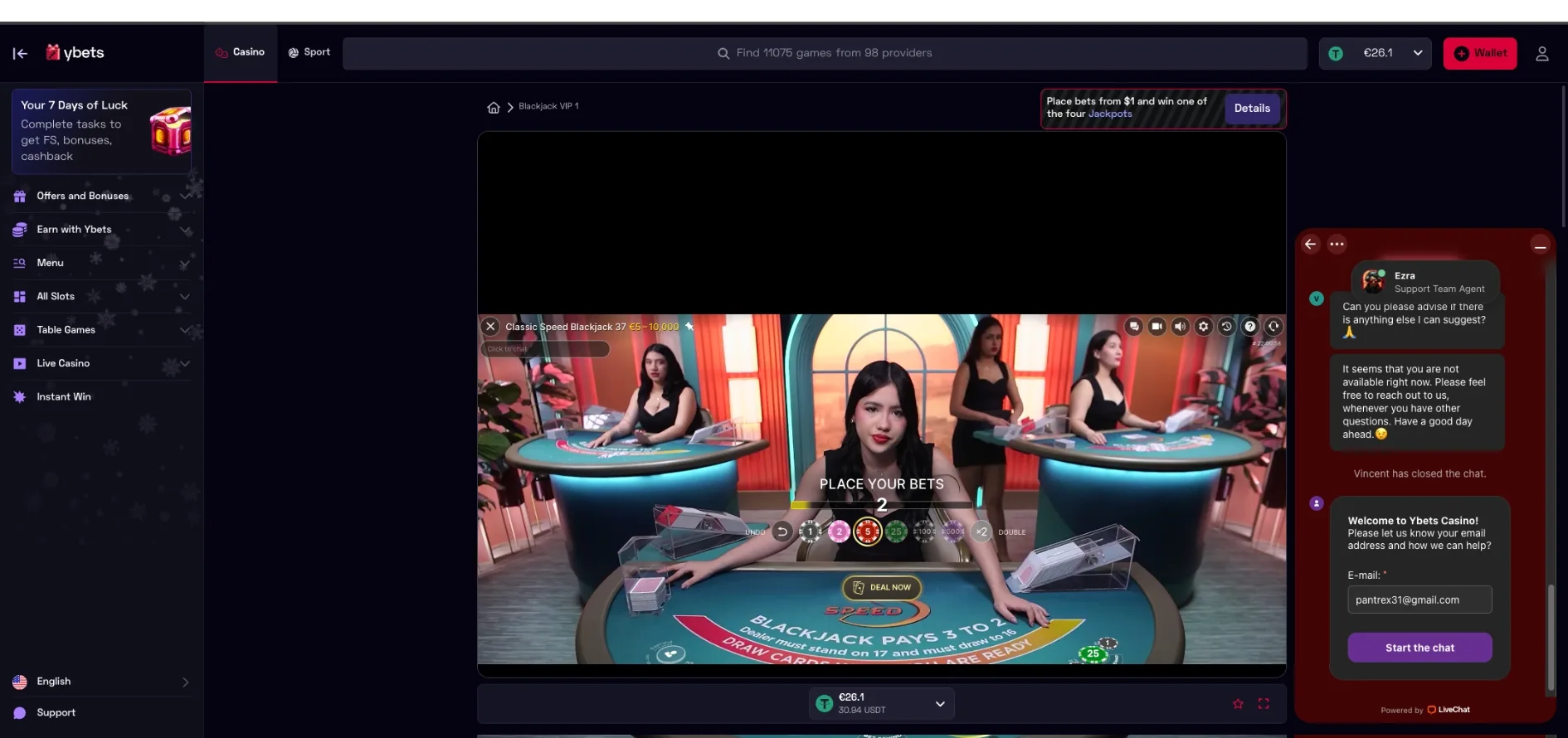Open the Casino tab

click(241, 52)
